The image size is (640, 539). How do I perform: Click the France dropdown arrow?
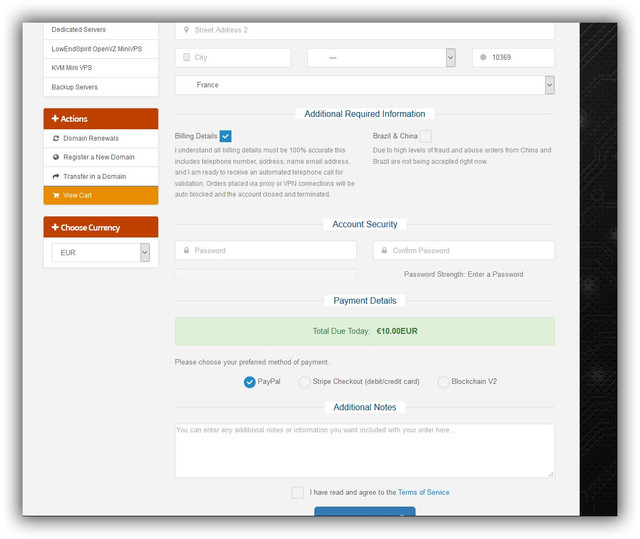549,85
